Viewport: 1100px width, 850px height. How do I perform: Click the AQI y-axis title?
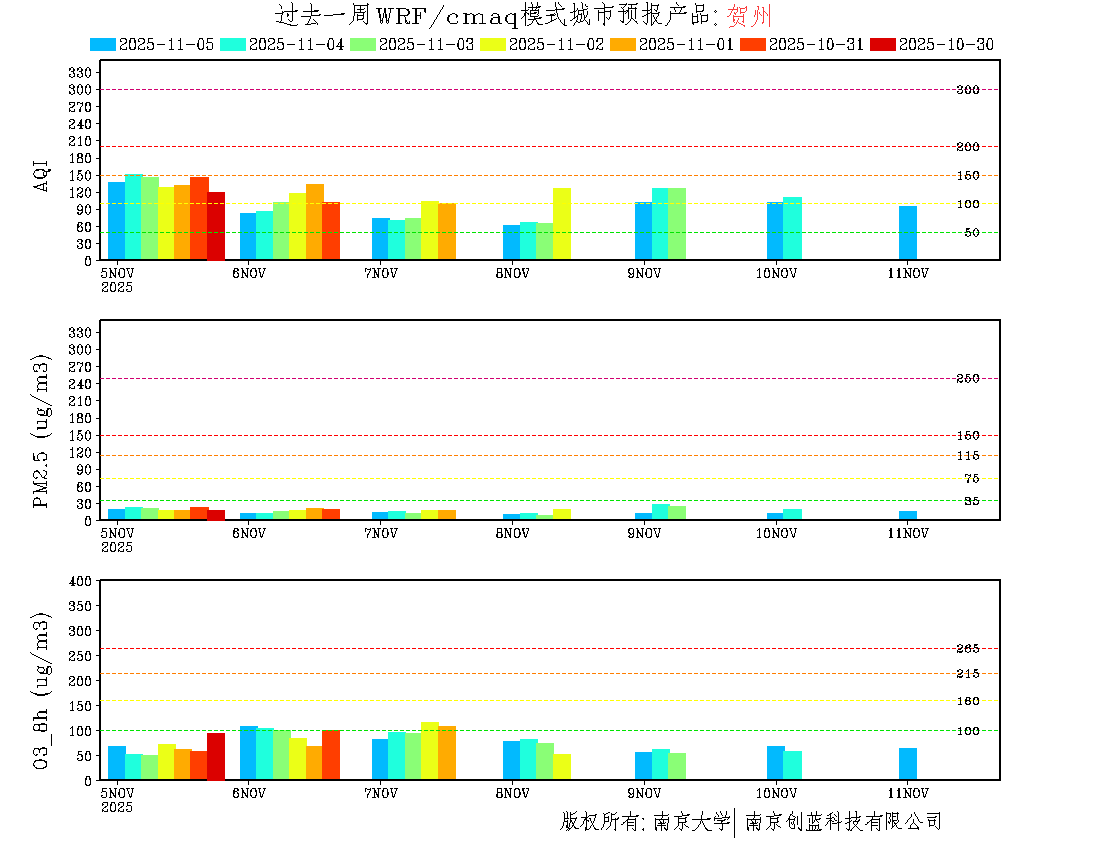(x=41, y=174)
